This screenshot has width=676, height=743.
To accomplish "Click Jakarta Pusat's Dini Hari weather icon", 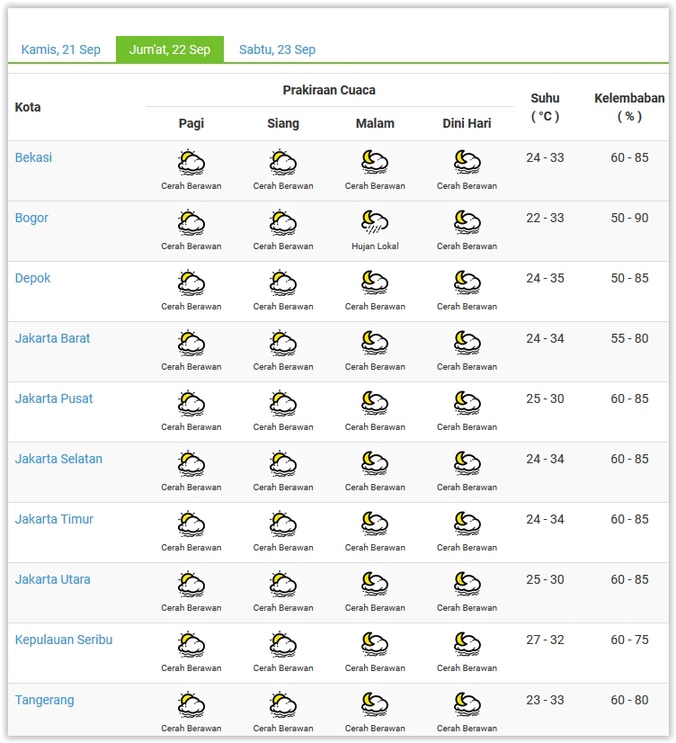I will (x=467, y=402).
